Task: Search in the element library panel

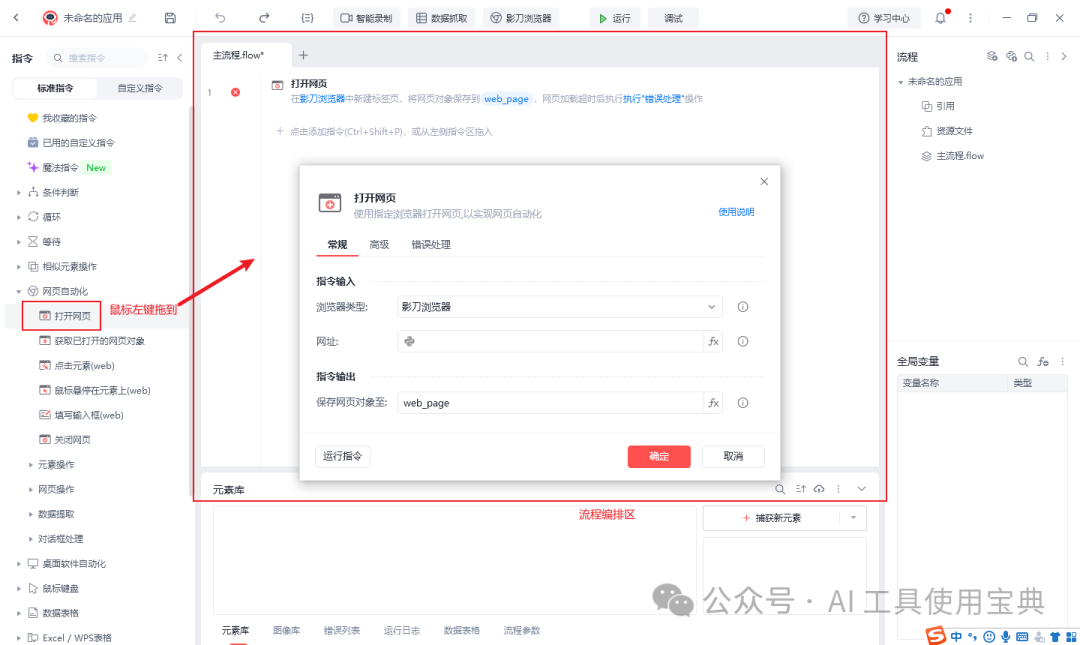Action: pos(780,489)
